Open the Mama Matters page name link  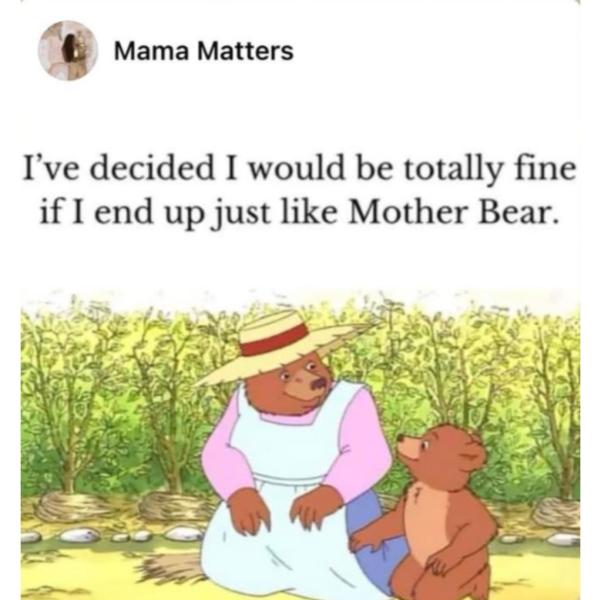(x=204, y=51)
